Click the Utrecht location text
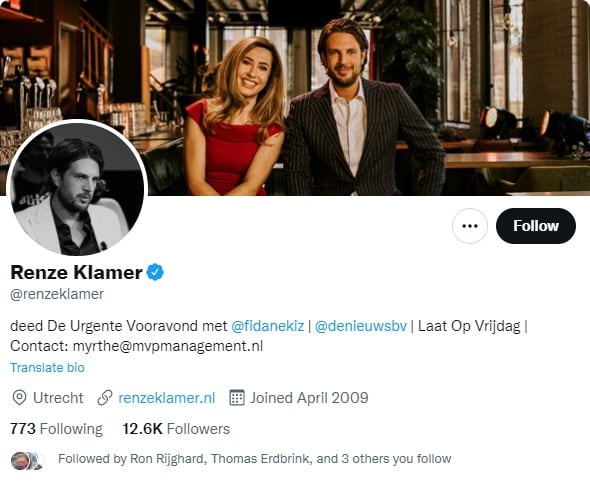Screen dimensions: 590x490 pyautogui.click(x=58, y=398)
